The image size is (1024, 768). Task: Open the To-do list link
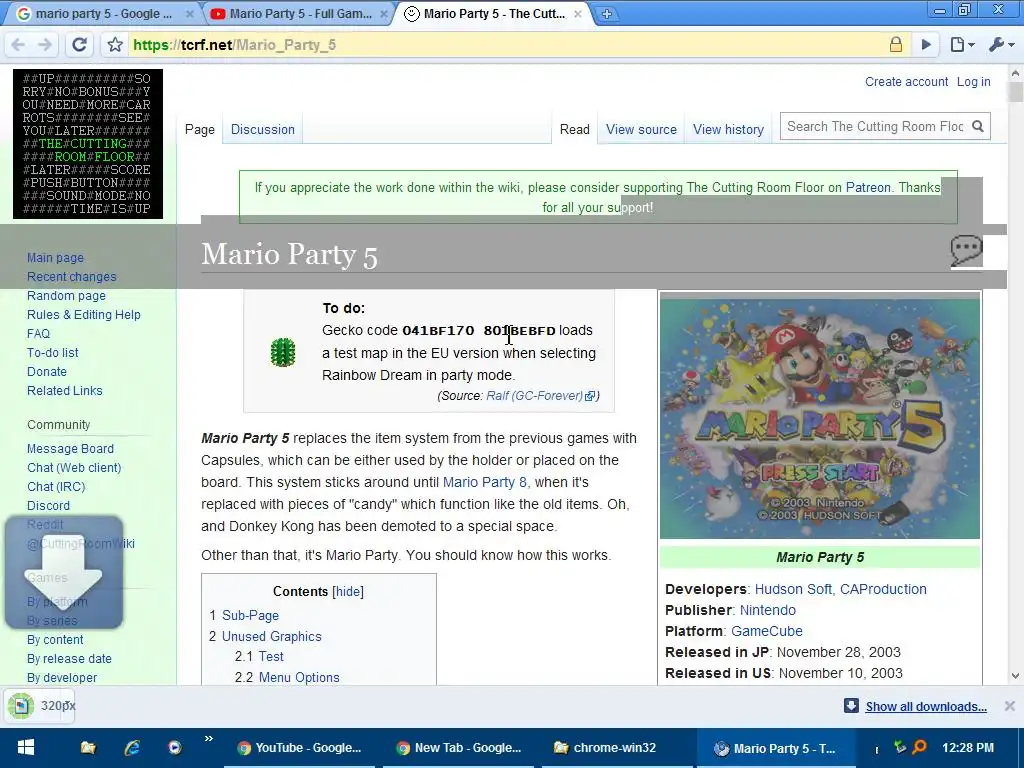click(x=53, y=353)
